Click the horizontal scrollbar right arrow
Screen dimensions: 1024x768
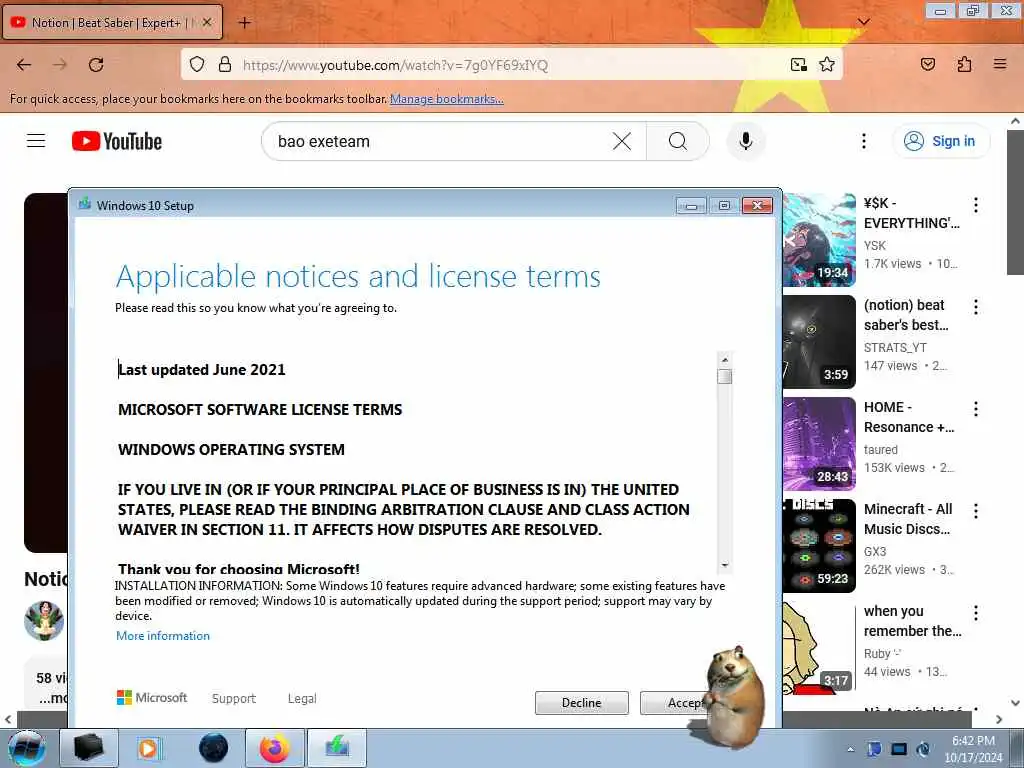[x=999, y=719]
